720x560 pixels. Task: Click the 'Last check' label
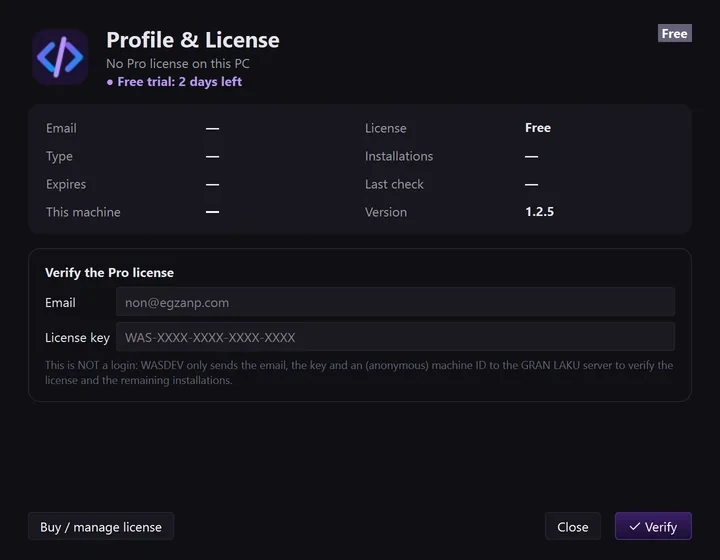click(394, 184)
